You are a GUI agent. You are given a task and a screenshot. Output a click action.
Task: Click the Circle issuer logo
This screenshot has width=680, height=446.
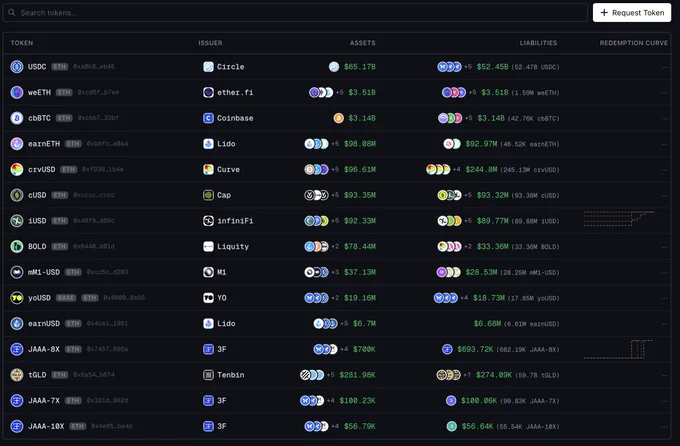coord(209,67)
